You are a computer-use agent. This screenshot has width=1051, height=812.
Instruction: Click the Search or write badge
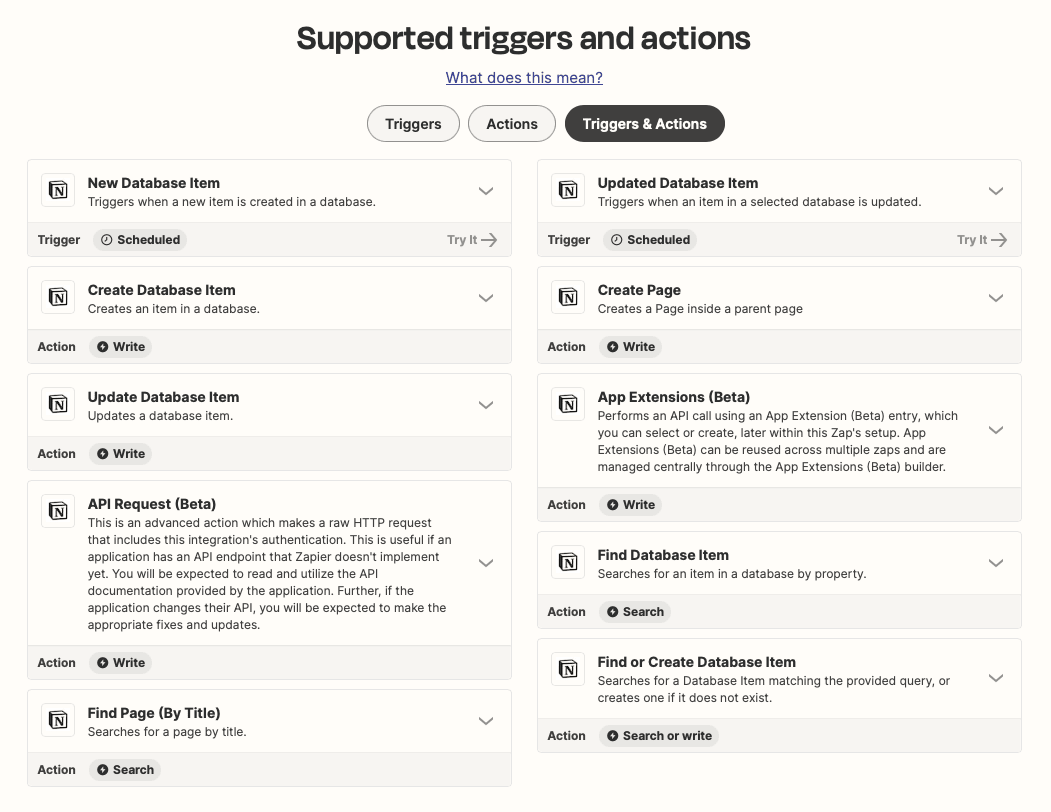[x=659, y=736]
